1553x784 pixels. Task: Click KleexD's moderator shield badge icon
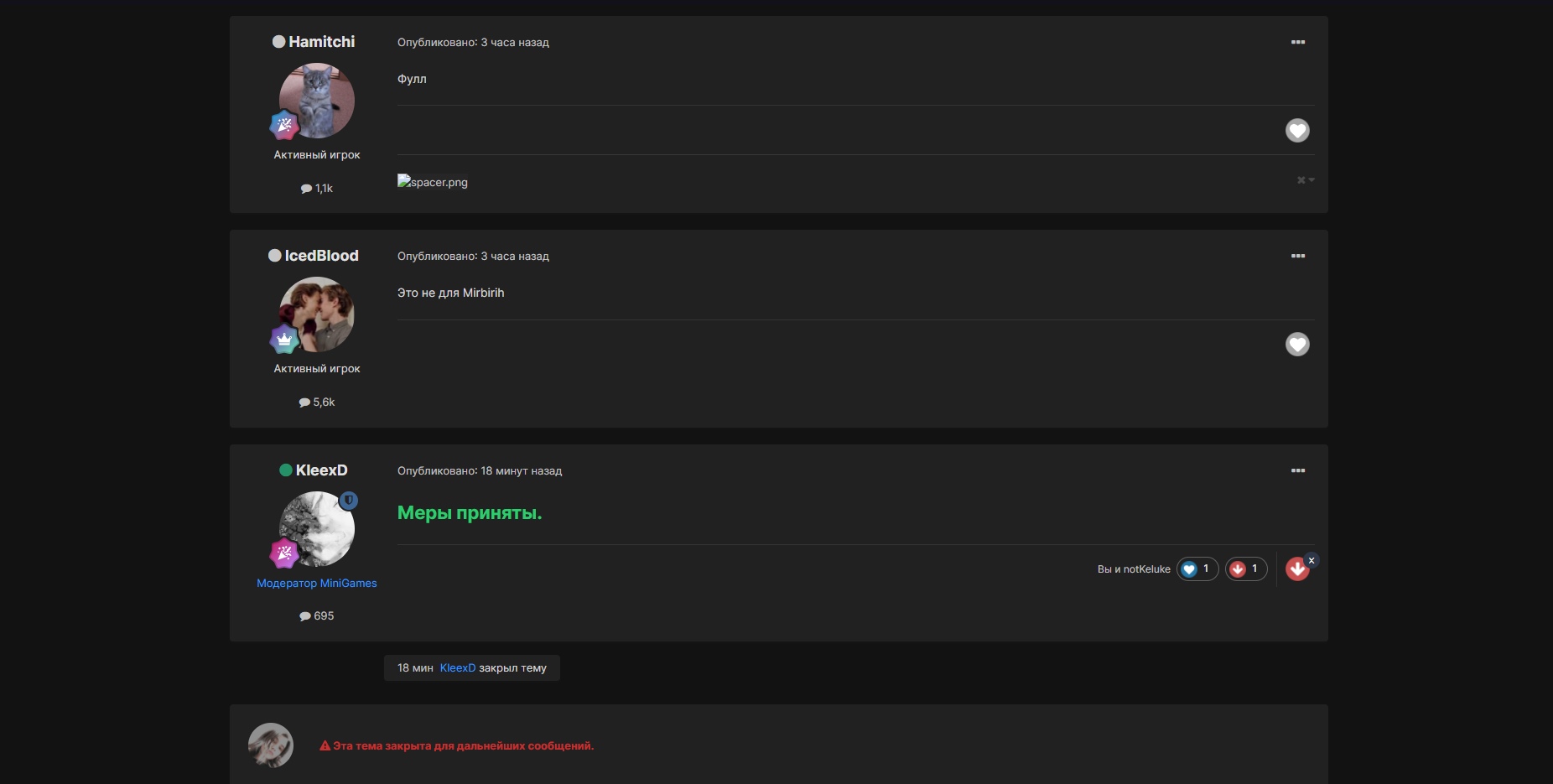click(349, 501)
